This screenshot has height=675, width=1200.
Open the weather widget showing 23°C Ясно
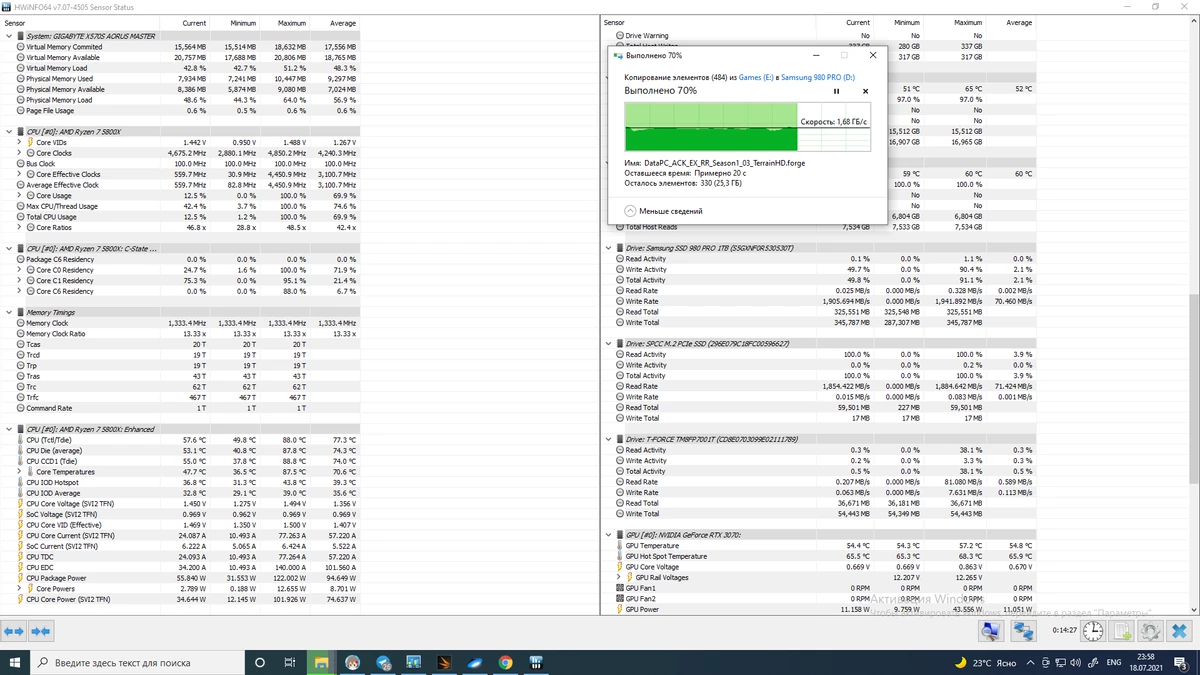[x=984, y=662]
